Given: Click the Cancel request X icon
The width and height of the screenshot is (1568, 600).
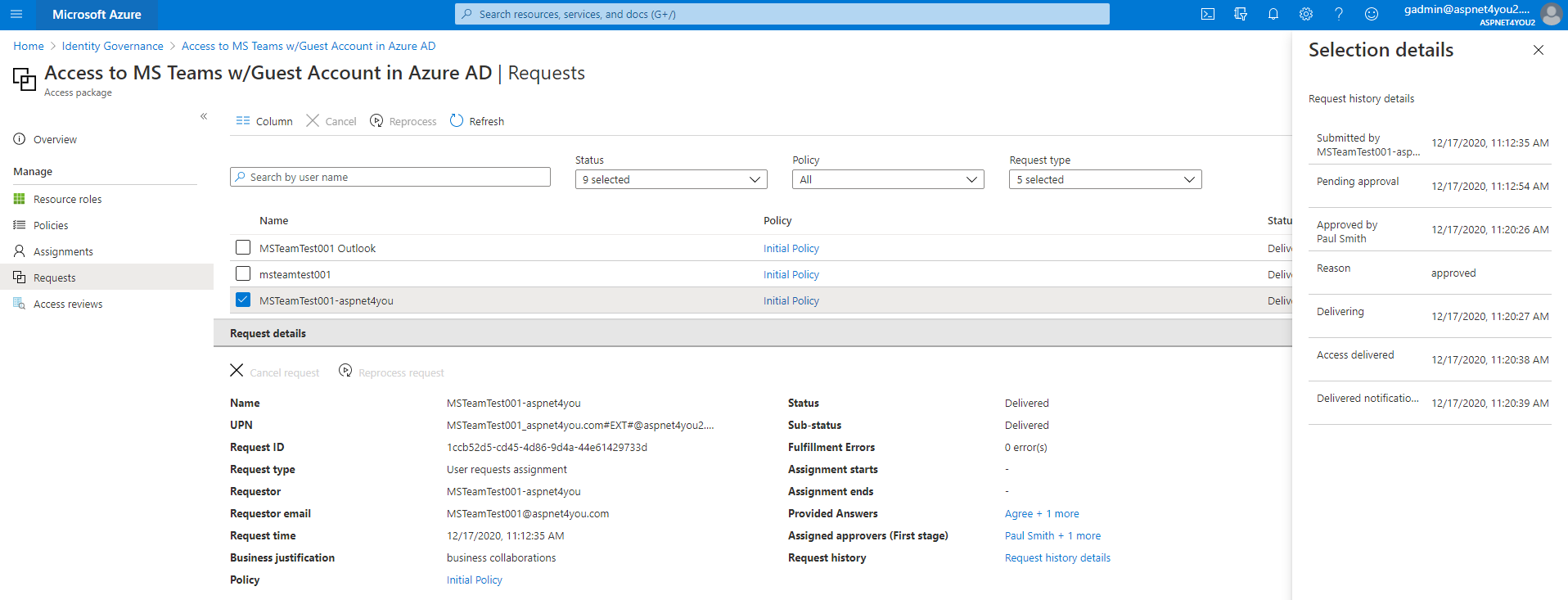Looking at the screenshot, I should [x=237, y=371].
